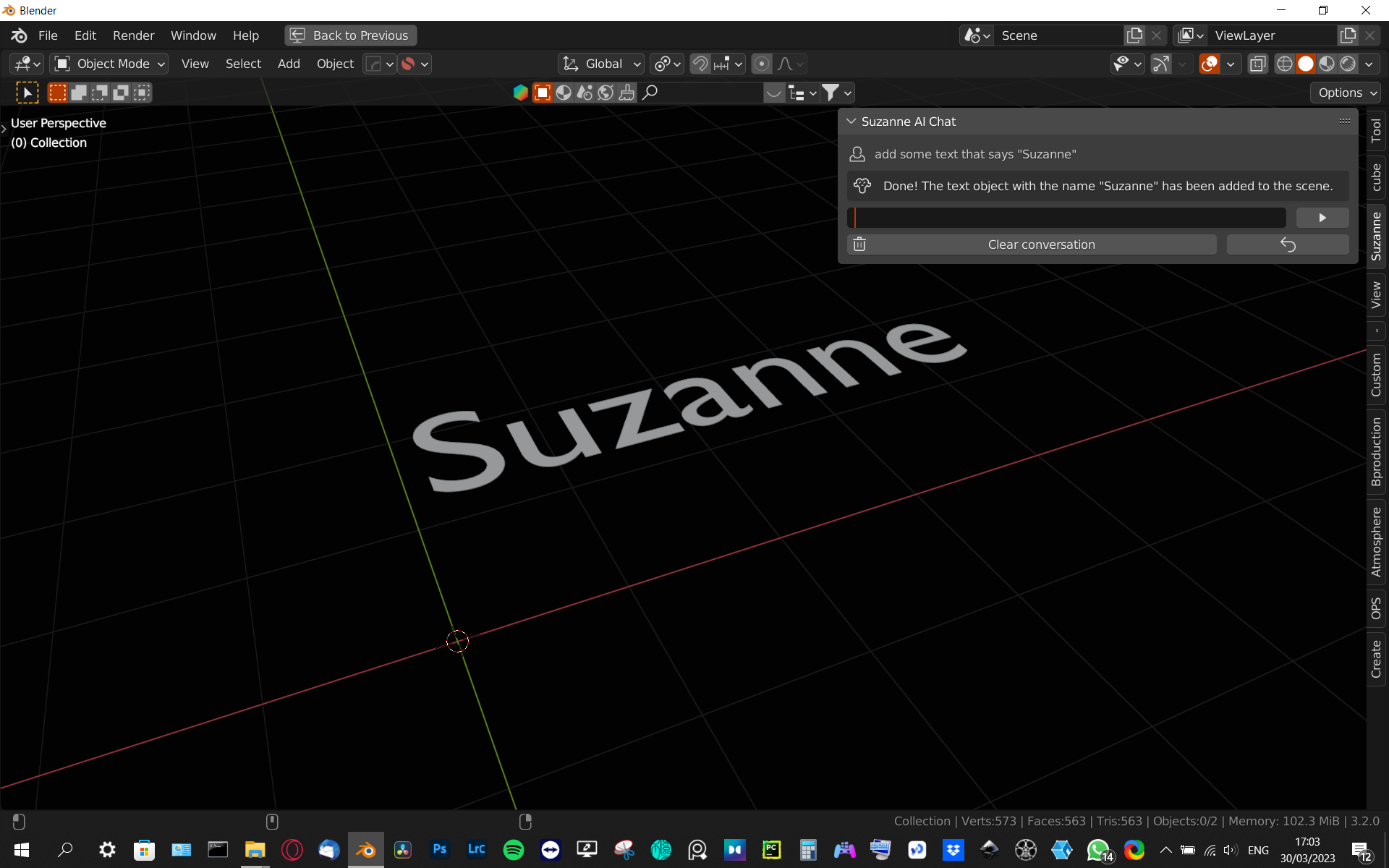Screen dimensions: 1389x868
Task: Open Photoshop from the taskbar
Action: pos(440,850)
